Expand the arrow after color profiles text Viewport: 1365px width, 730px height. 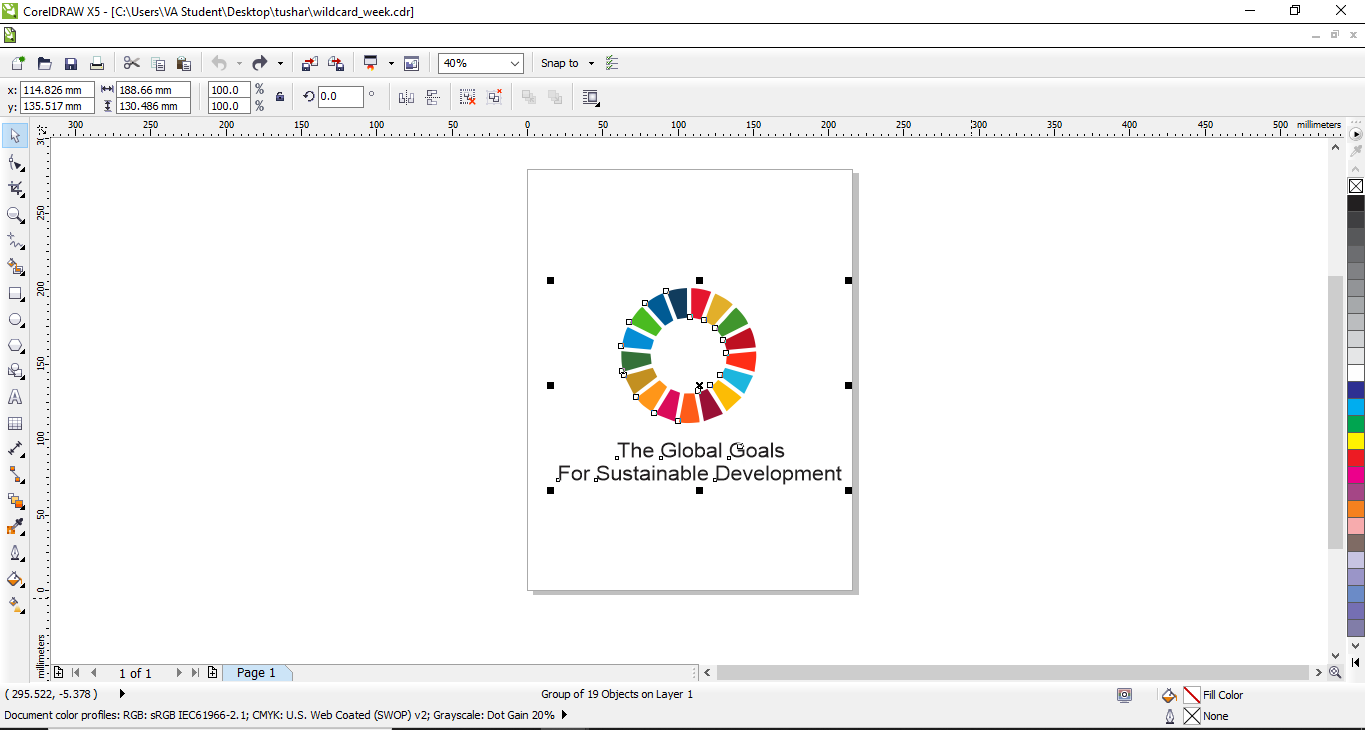pos(564,715)
